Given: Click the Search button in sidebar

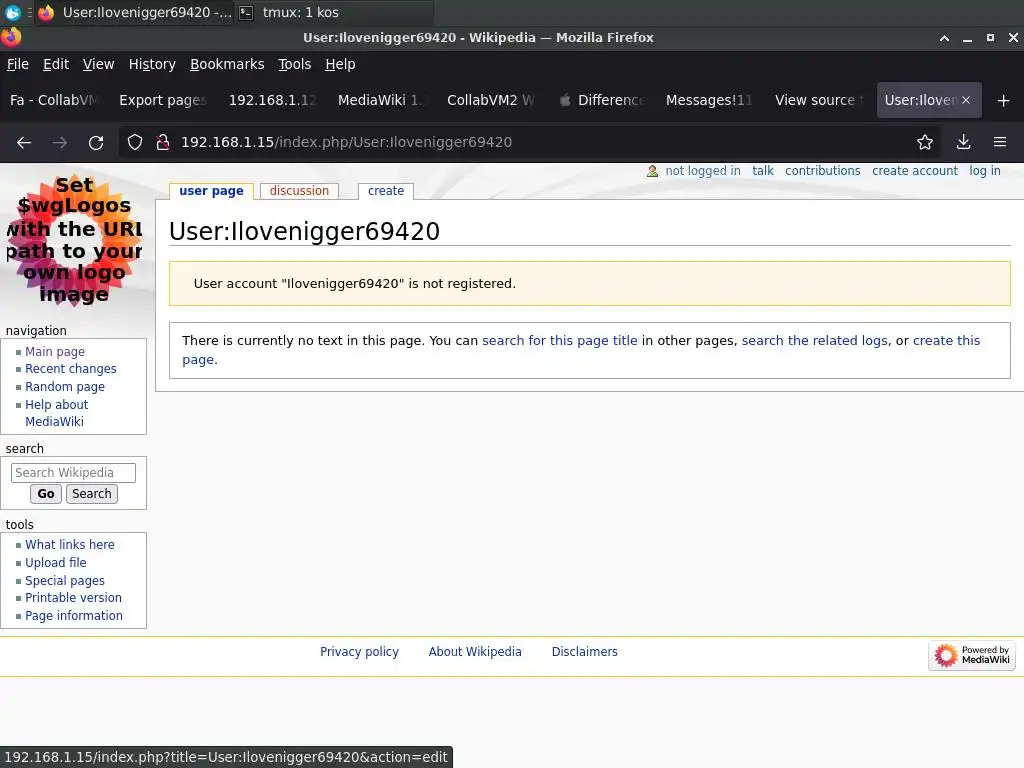Looking at the screenshot, I should 91,494.
